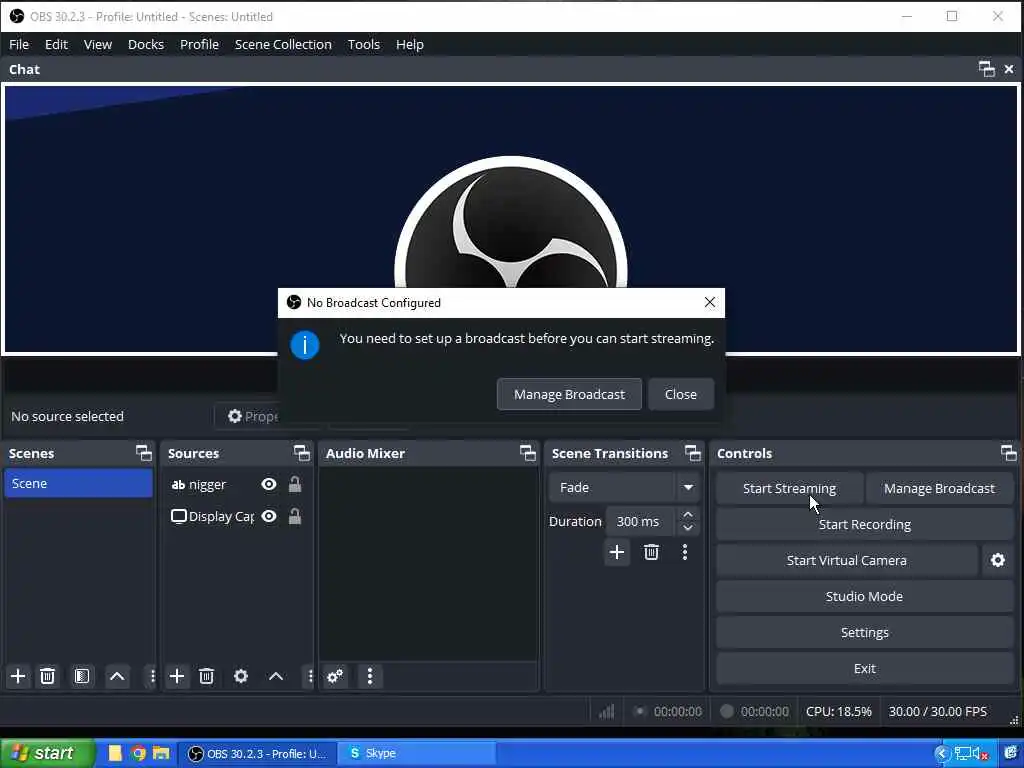This screenshot has width=1024, height=768.
Task: Add a configurable transition with plus icon
Action: pos(616,552)
